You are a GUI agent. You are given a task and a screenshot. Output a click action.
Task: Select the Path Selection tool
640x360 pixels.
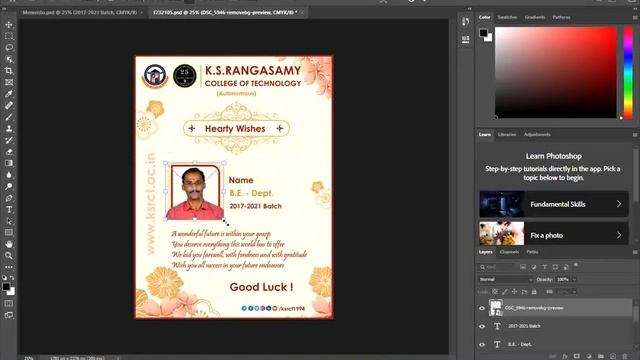pyautogui.click(x=9, y=221)
